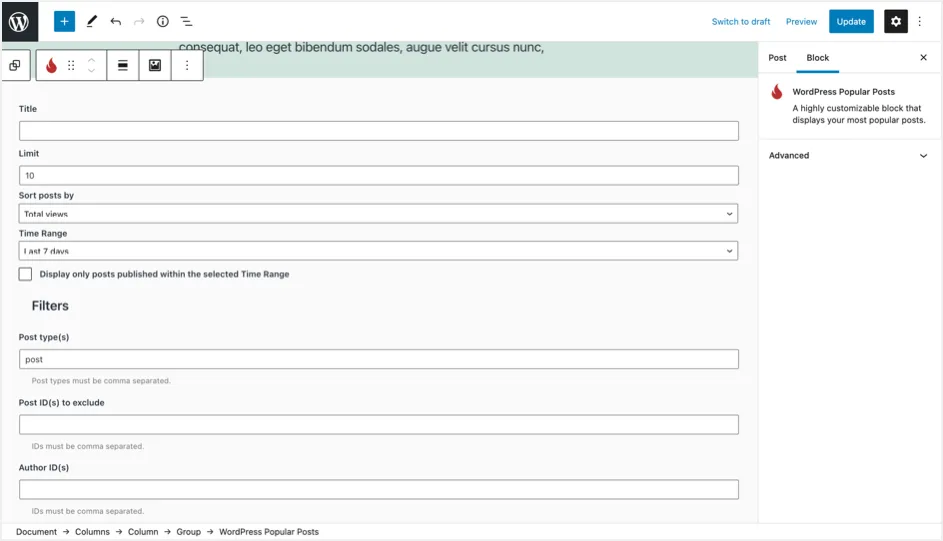943x541 pixels.
Task: Select the pencil Tools icon
Action: point(91,22)
